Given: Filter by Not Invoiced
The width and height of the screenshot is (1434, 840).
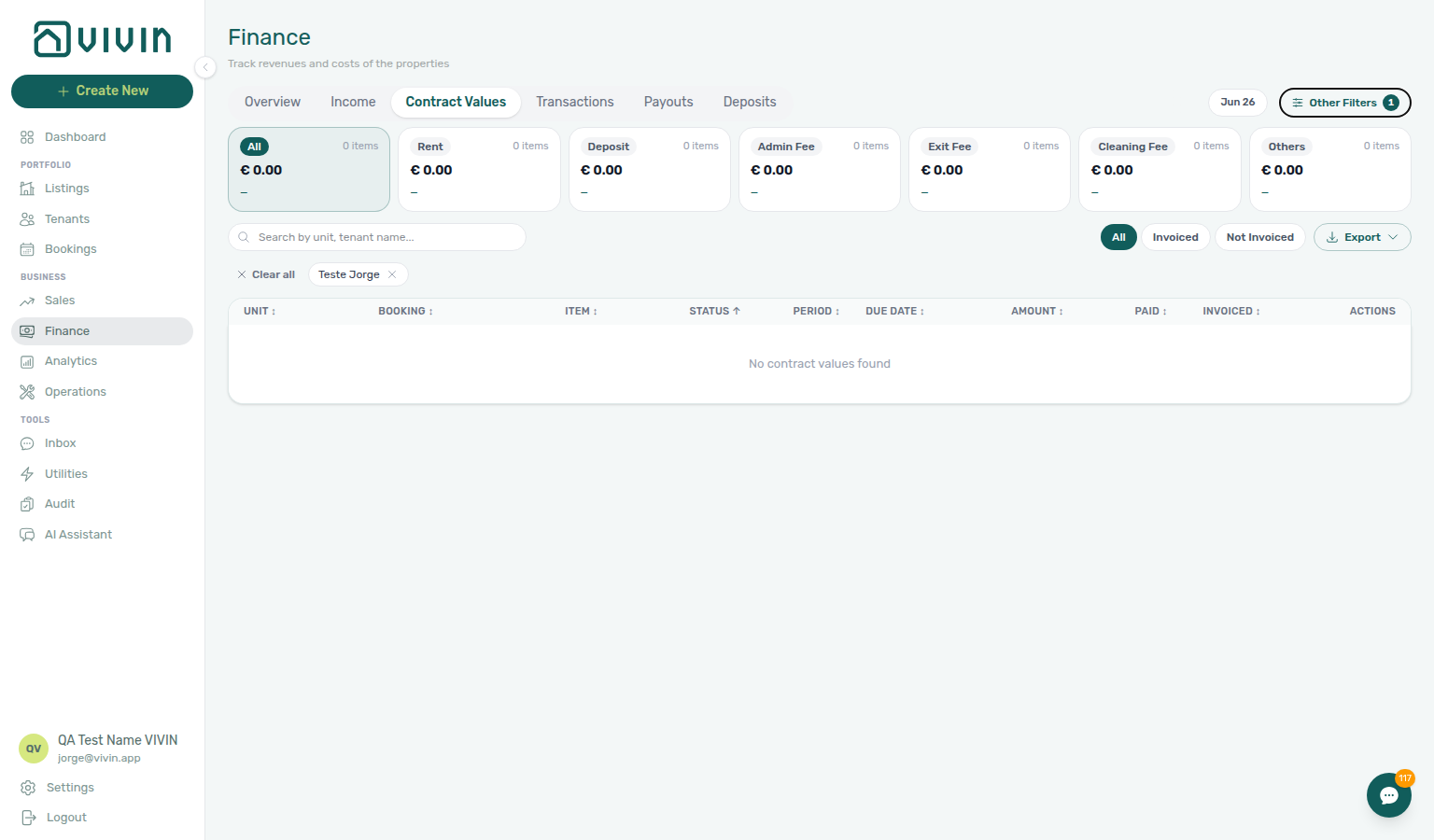Looking at the screenshot, I should click(x=1259, y=237).
